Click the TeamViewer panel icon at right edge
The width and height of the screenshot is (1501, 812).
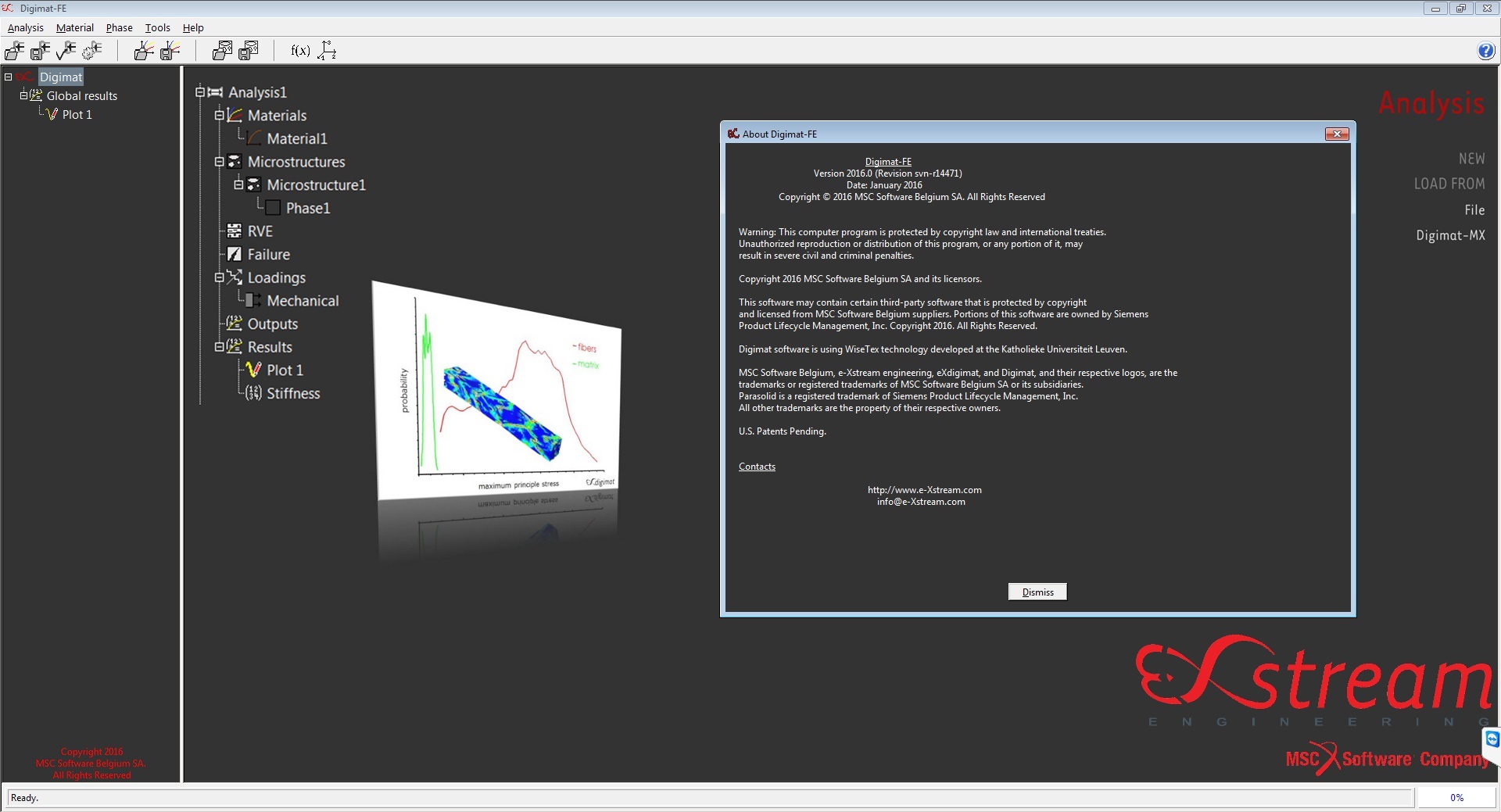(x=1492, y=739)
